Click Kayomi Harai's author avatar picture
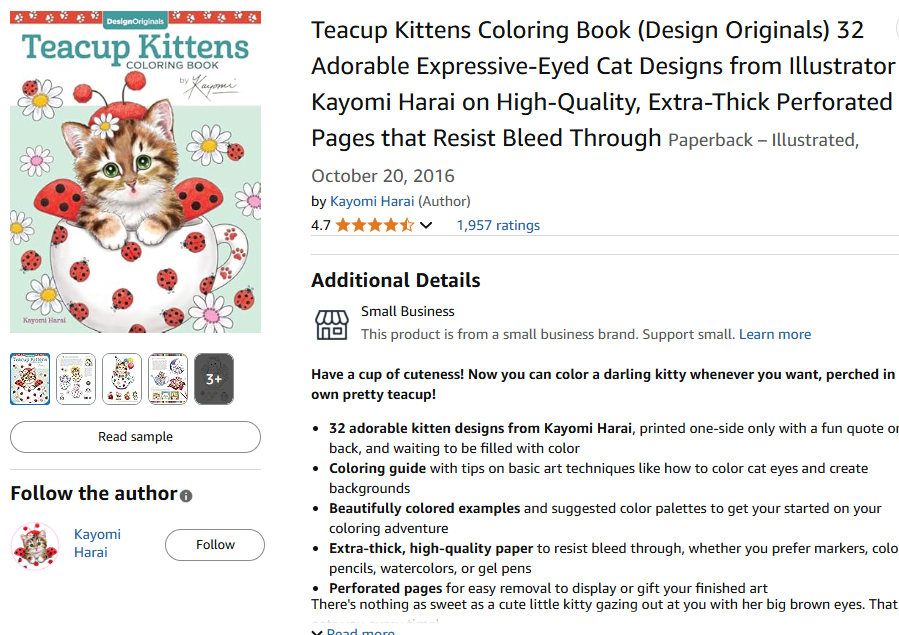Image resolution: width=899 pixels, height=635 pixels. point(34,545)
